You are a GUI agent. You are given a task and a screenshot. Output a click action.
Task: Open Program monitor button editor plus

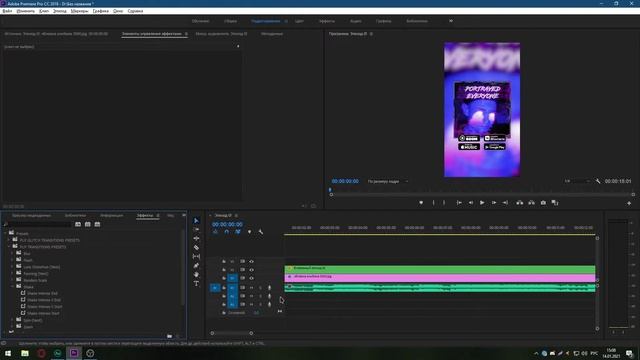629,203
